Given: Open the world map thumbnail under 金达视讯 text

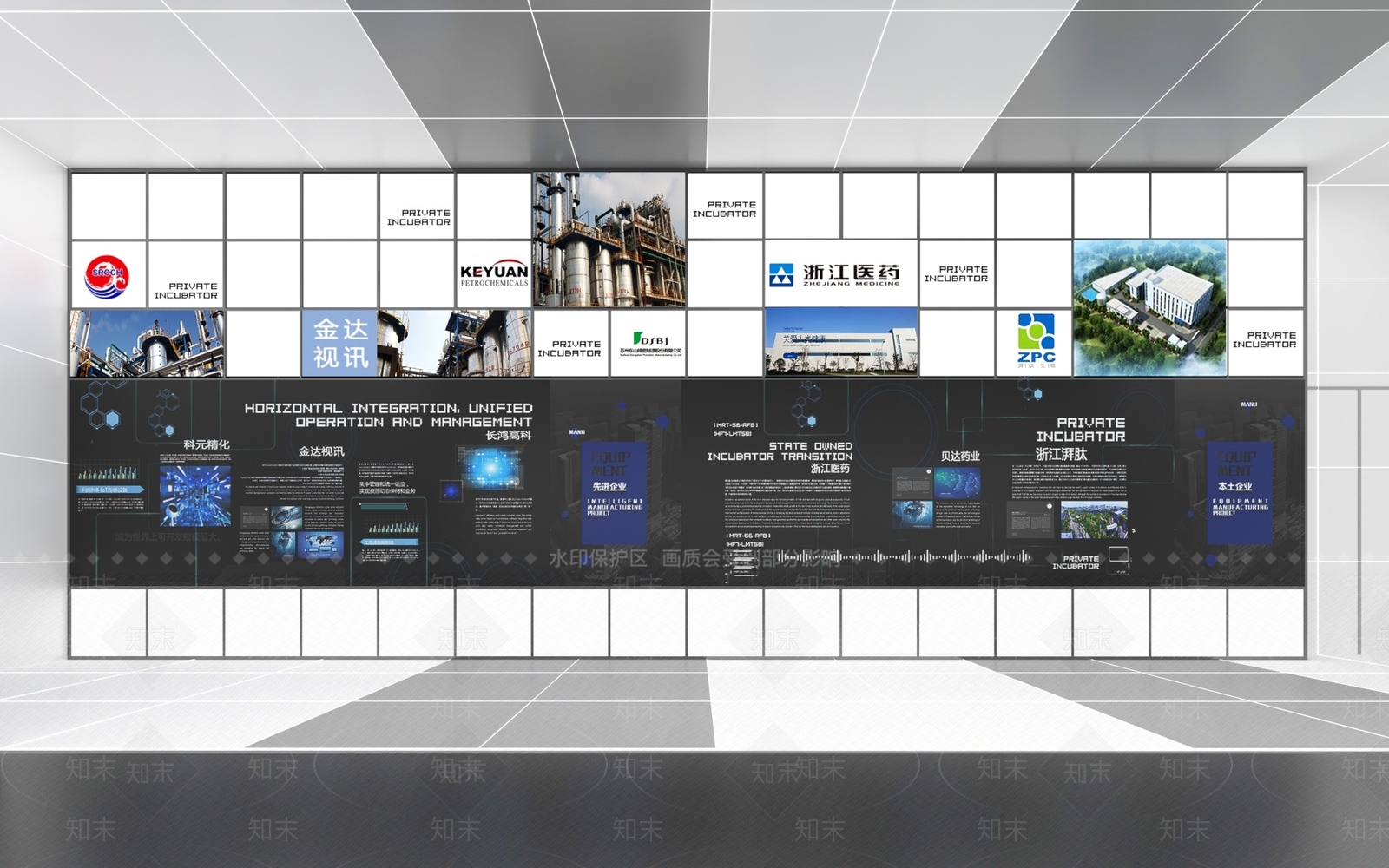Looking at the screenshot, I should click(320, 544).
